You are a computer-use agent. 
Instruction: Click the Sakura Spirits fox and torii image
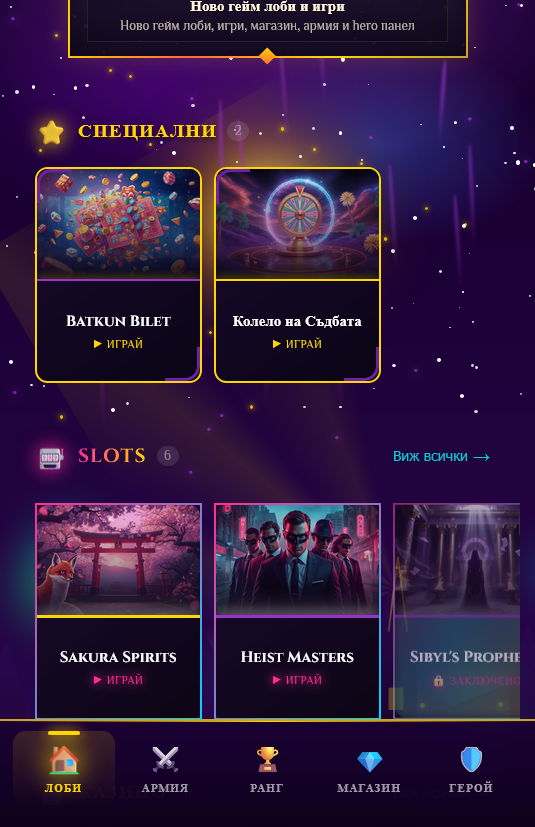[118, 560]
